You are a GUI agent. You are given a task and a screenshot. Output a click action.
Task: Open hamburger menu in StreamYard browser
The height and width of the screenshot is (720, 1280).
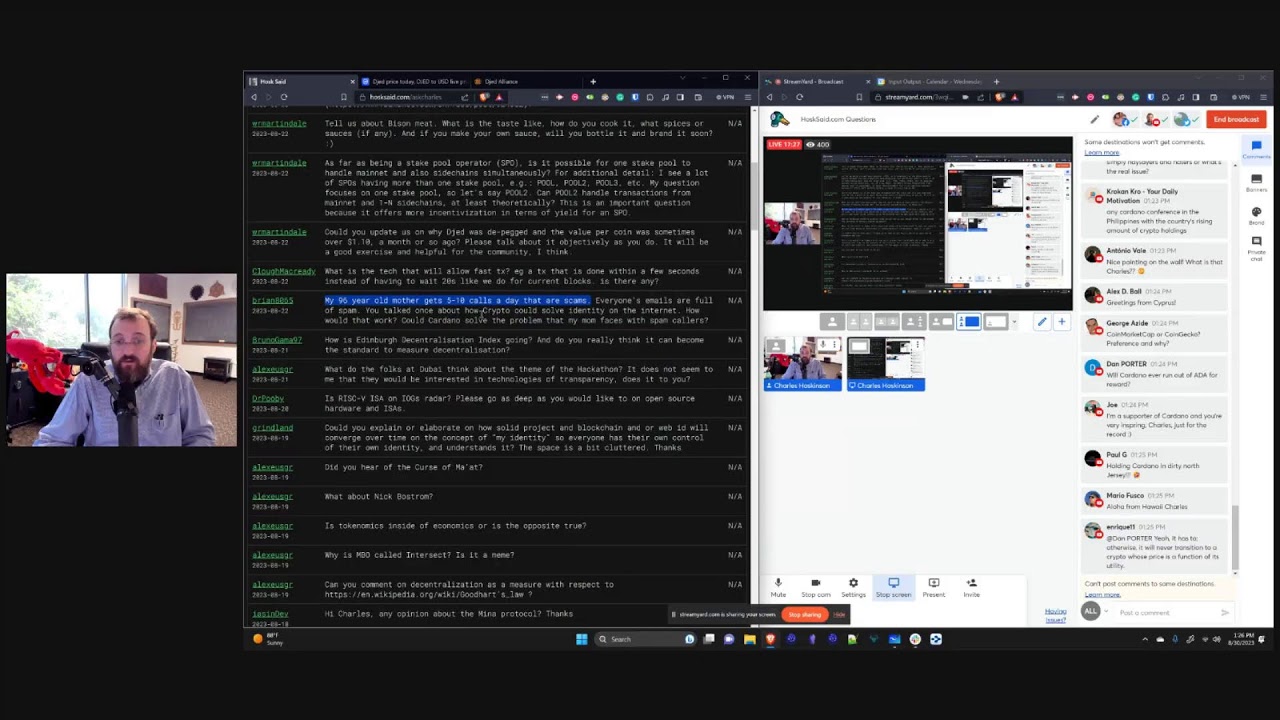click(x=1262, y=97)
